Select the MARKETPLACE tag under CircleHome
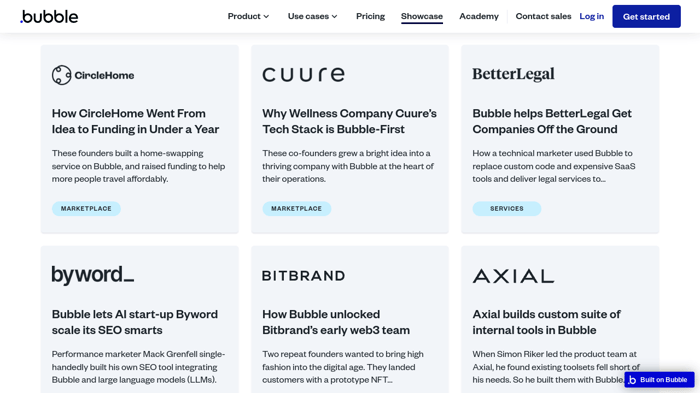Image resolution: width=700 pixels, height=393 pixels. (x=86, y=209)
